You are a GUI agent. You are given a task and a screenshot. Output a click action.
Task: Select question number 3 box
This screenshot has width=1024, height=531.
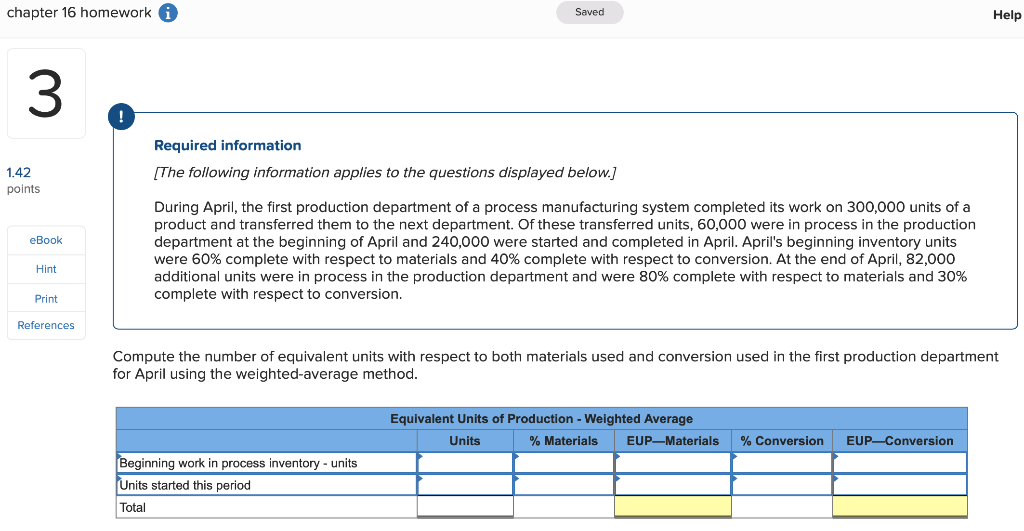46,93
